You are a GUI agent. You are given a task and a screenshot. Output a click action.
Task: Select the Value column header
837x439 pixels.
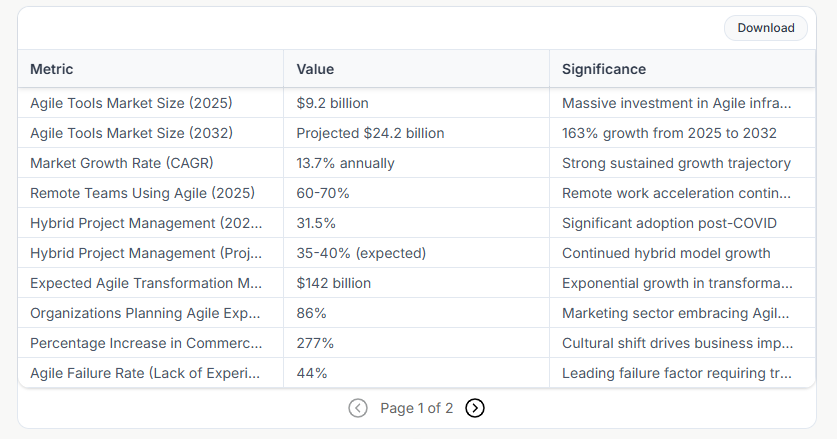(x=315, y=69)
